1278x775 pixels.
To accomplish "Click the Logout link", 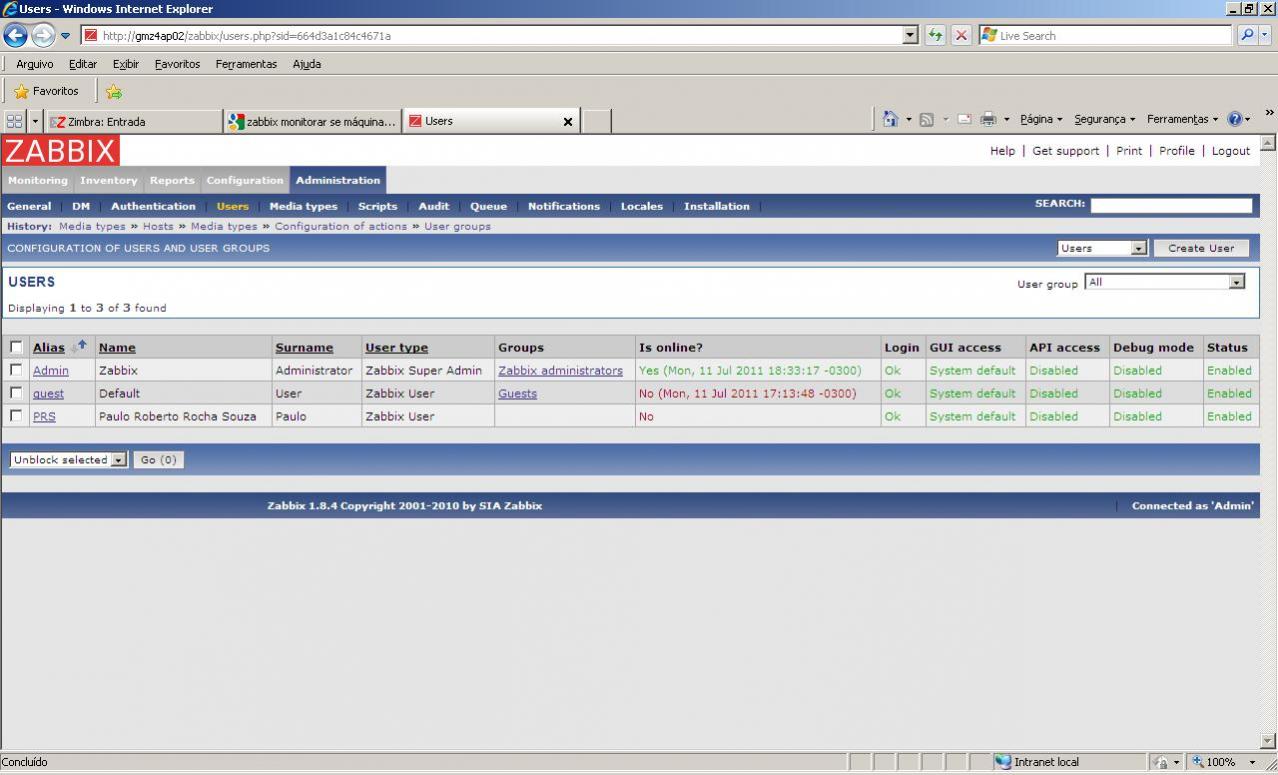I will tap(1231, 151).
